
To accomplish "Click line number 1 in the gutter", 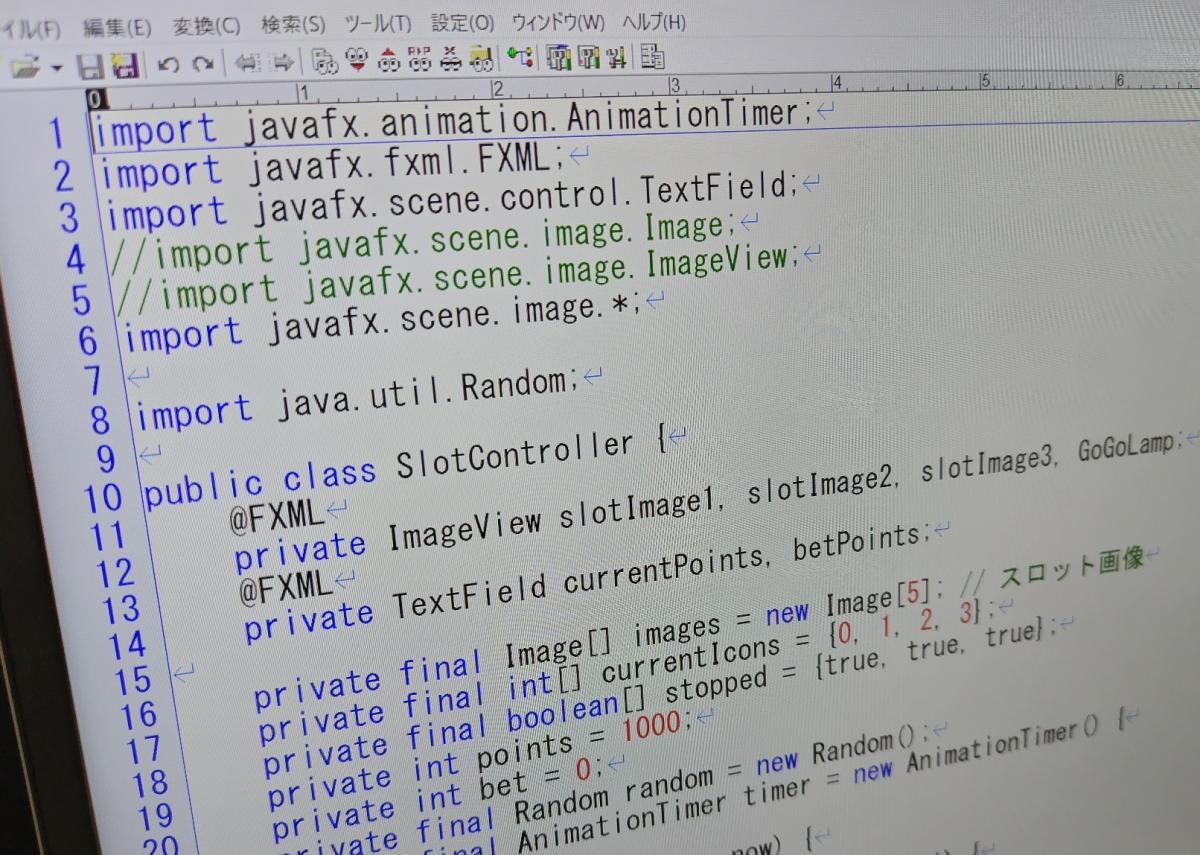I will [x=55, y=134].
